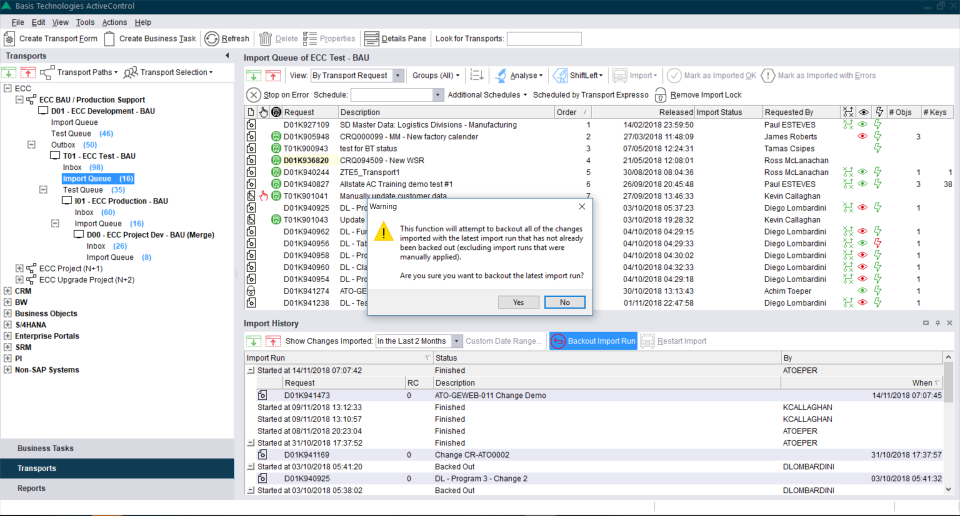960x516 pixels.
Task: Open the File menu
Action: 18,22
